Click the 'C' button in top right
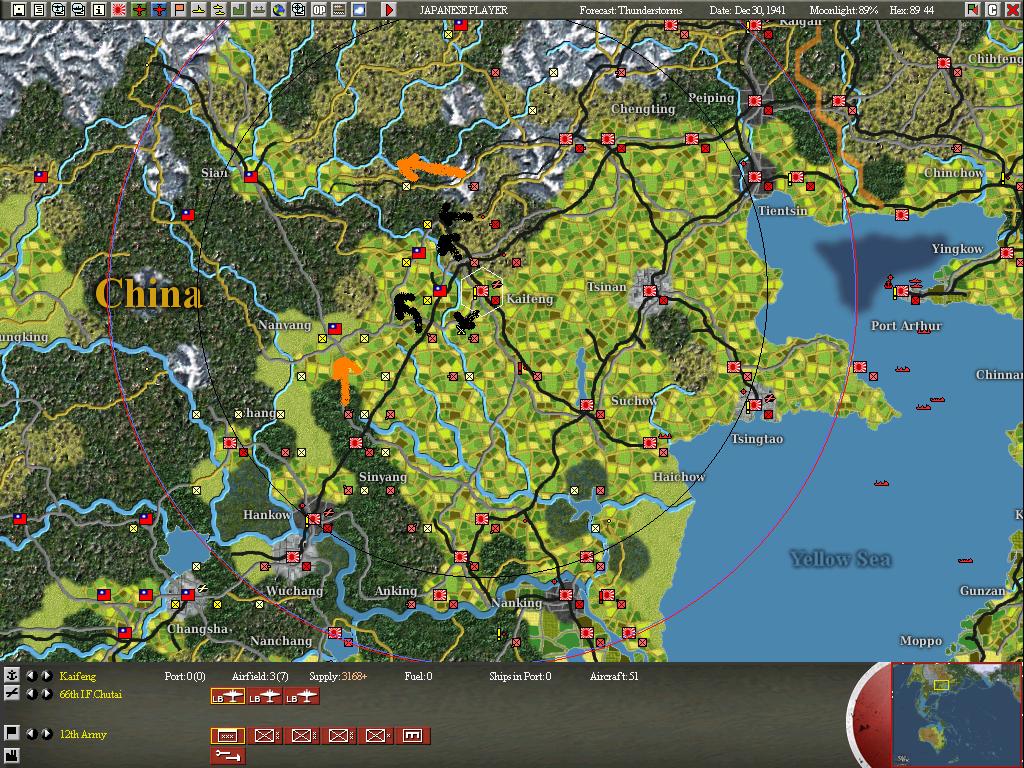 coord(992,9)
